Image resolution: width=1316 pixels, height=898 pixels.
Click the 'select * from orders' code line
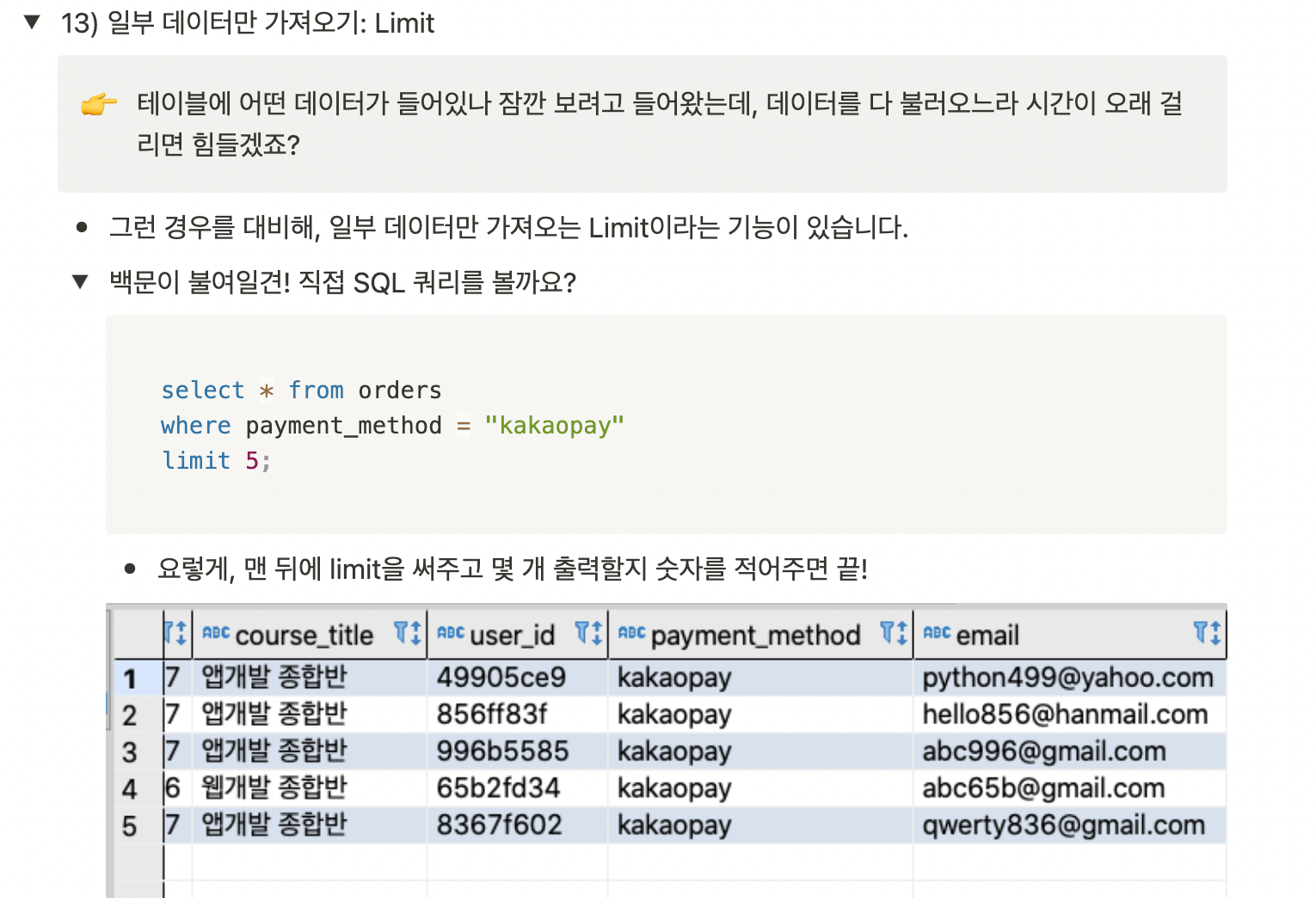click(x=301, y=391)
